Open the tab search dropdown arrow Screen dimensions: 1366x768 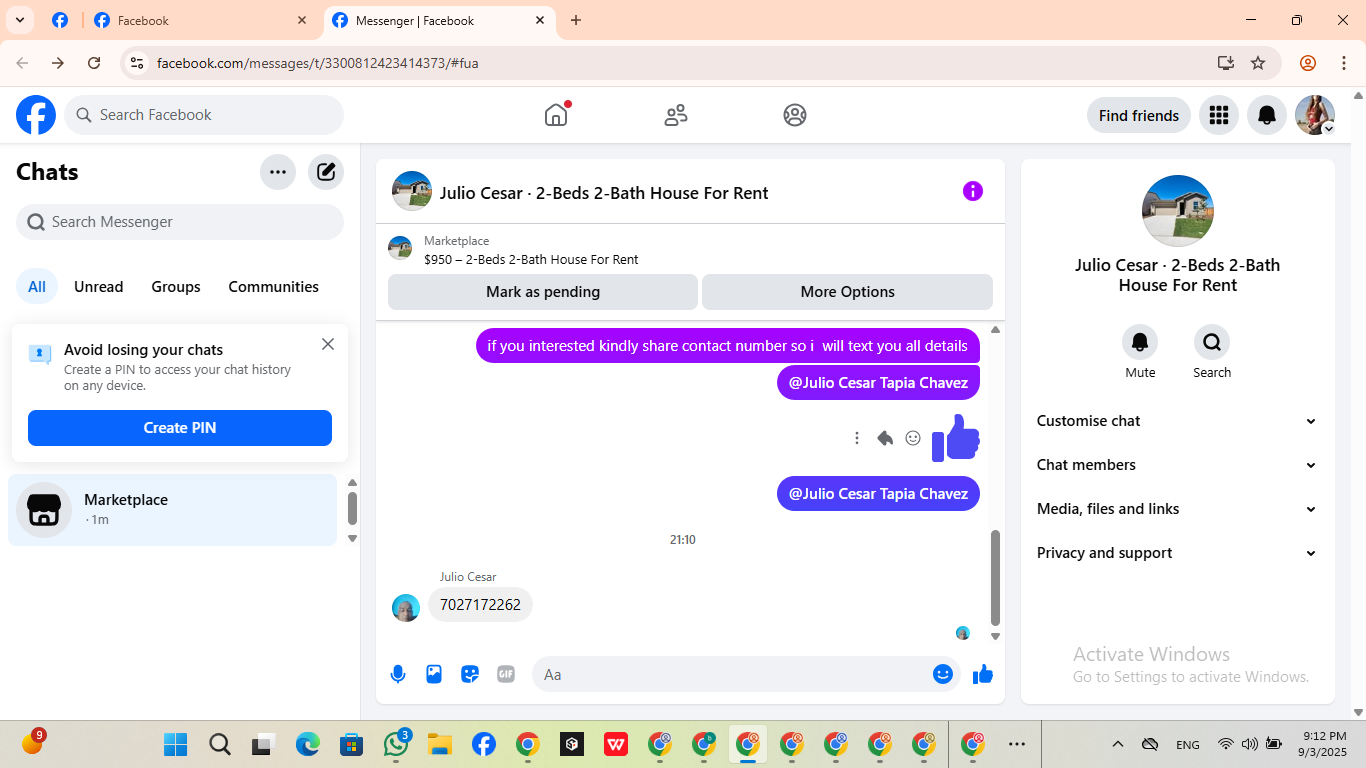[x=19, y=20]
